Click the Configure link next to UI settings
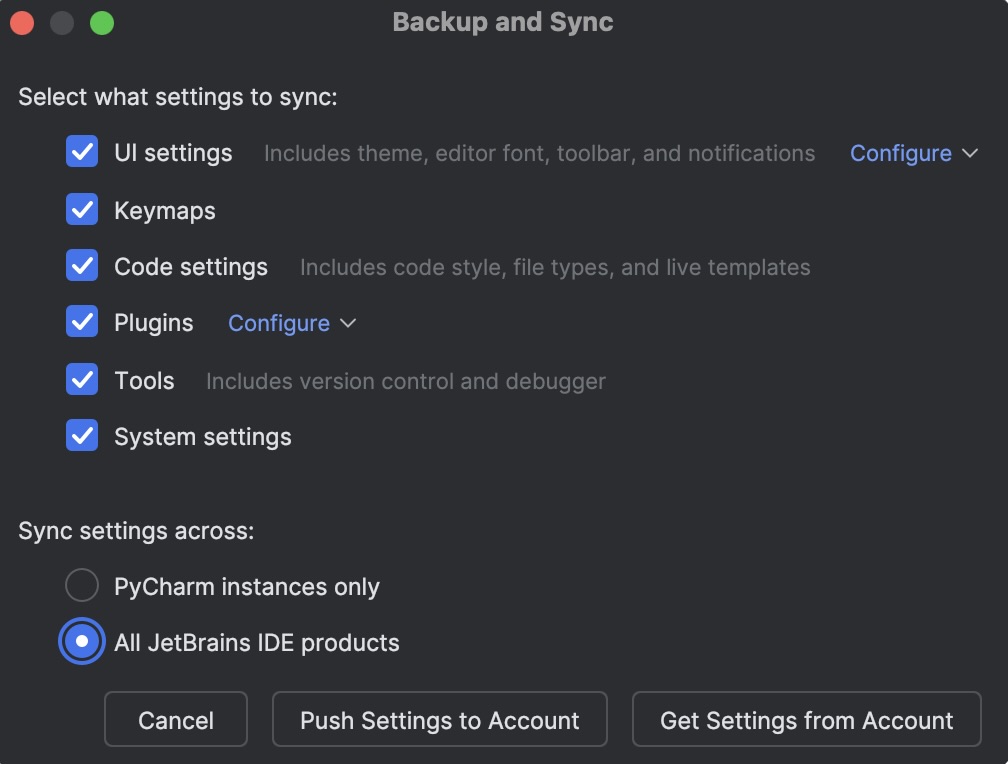Image resolution: width=1008 pixels, height=764 pixels. point(900,153)
